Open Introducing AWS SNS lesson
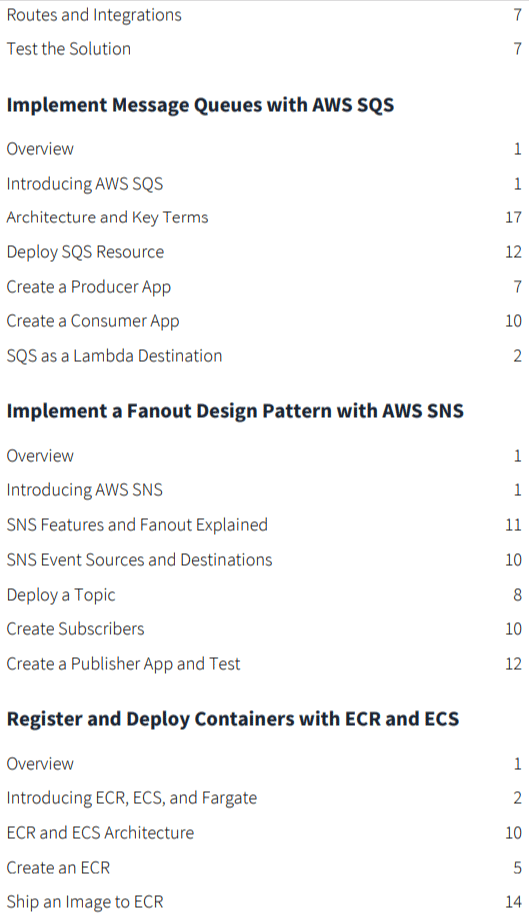The width and height of the screenshot is (529, 916). coord(85,490)
